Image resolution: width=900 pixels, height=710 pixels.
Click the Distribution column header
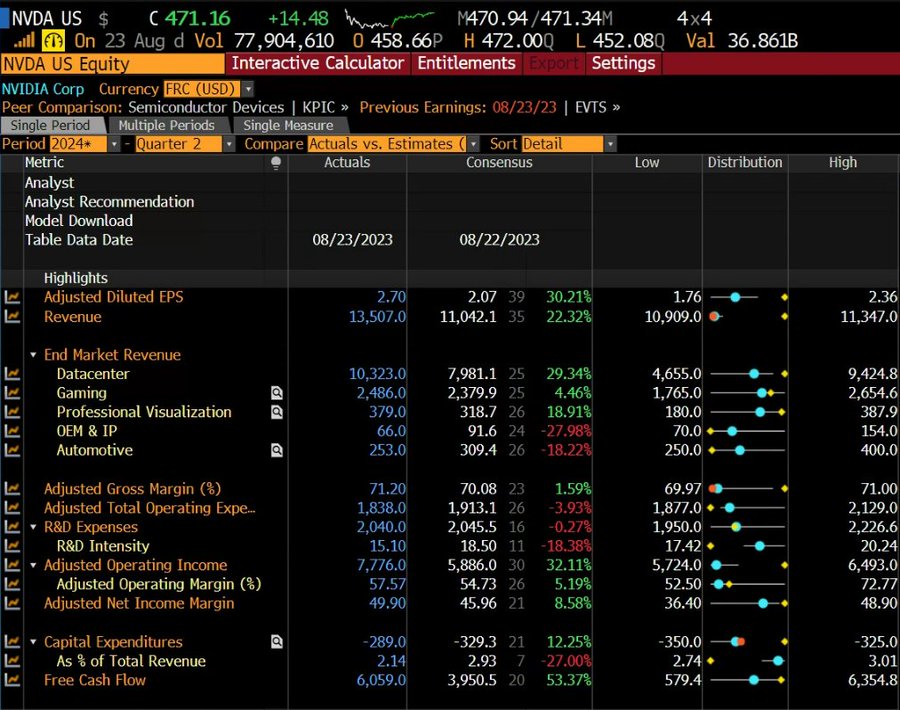745,162
